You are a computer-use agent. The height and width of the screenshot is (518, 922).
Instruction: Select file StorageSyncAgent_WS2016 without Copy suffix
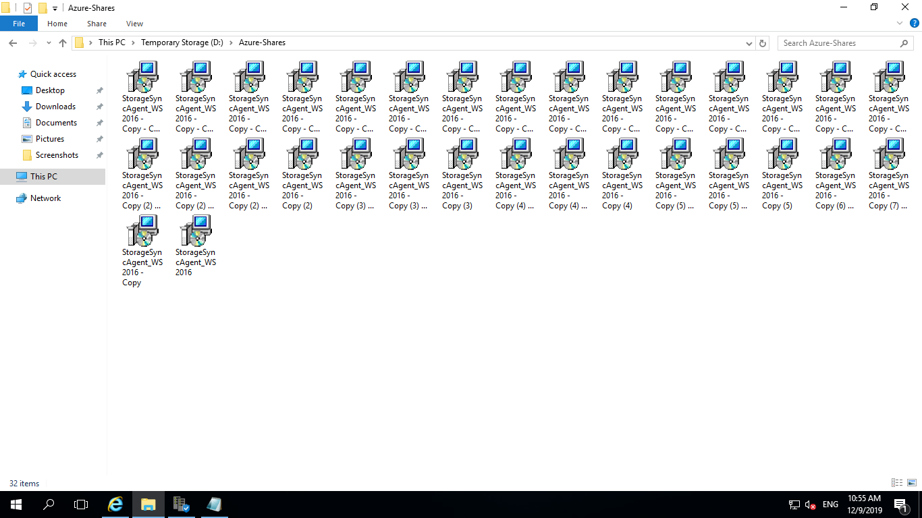(x=195, y=245)
